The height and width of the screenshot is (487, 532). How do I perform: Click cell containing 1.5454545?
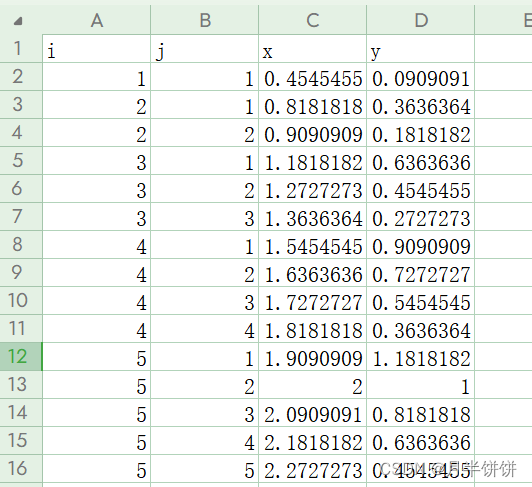pyautogui.click(x=312, y=245)
